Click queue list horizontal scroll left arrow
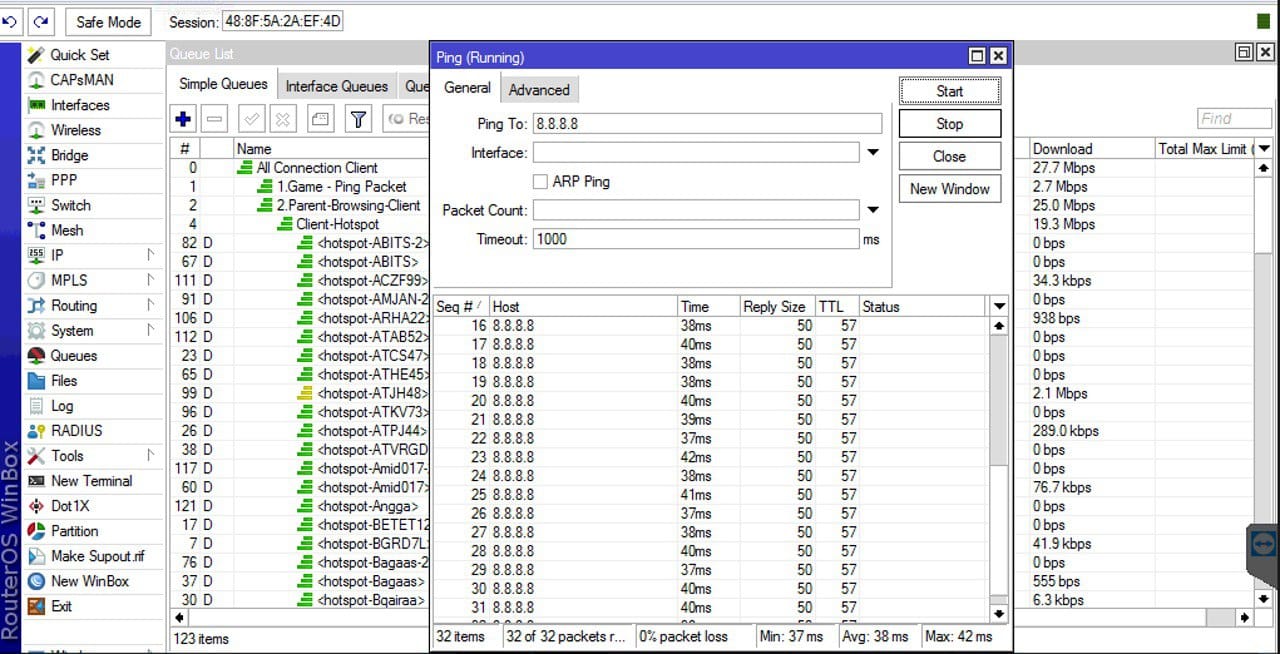1280x654 pixels. 181,618
